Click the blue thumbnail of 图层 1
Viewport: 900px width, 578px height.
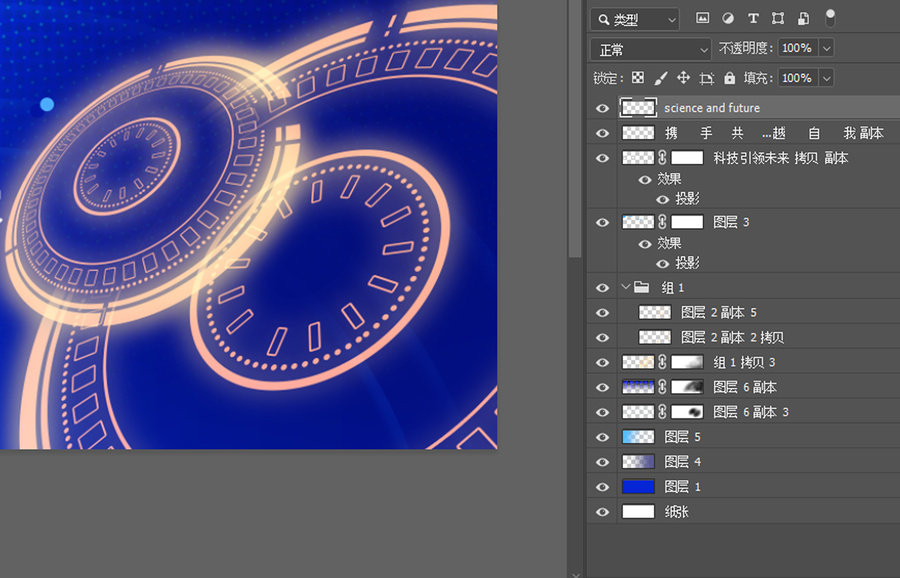pos(638,487)
